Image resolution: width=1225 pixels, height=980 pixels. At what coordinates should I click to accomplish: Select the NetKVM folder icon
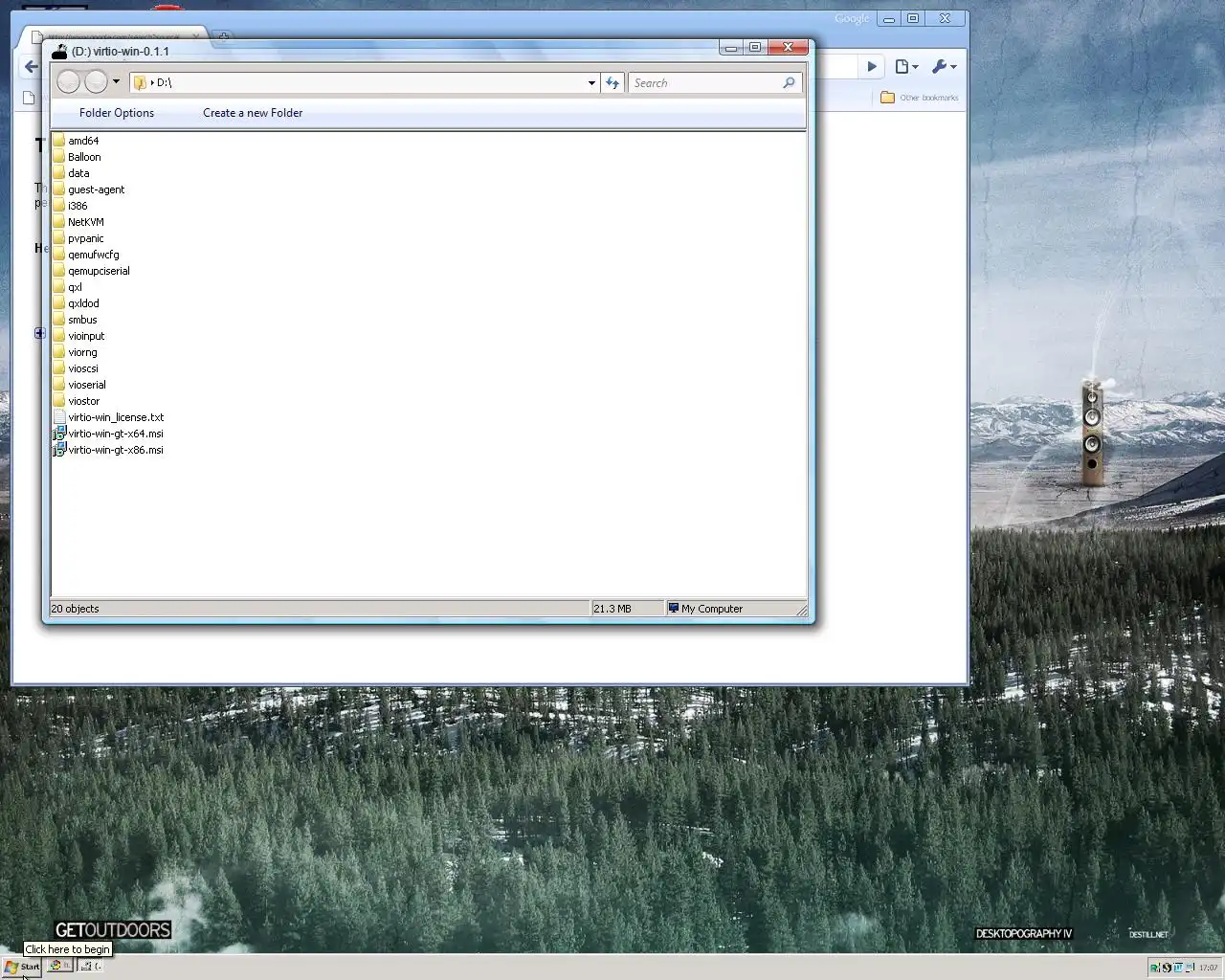pyautogui.click(x=59, y=222)
